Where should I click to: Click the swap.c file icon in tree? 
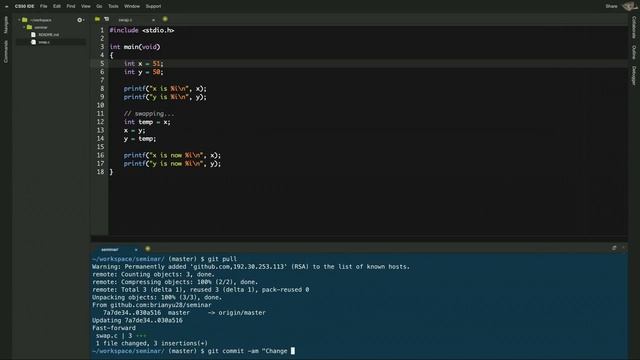click(x=33, y=42)
